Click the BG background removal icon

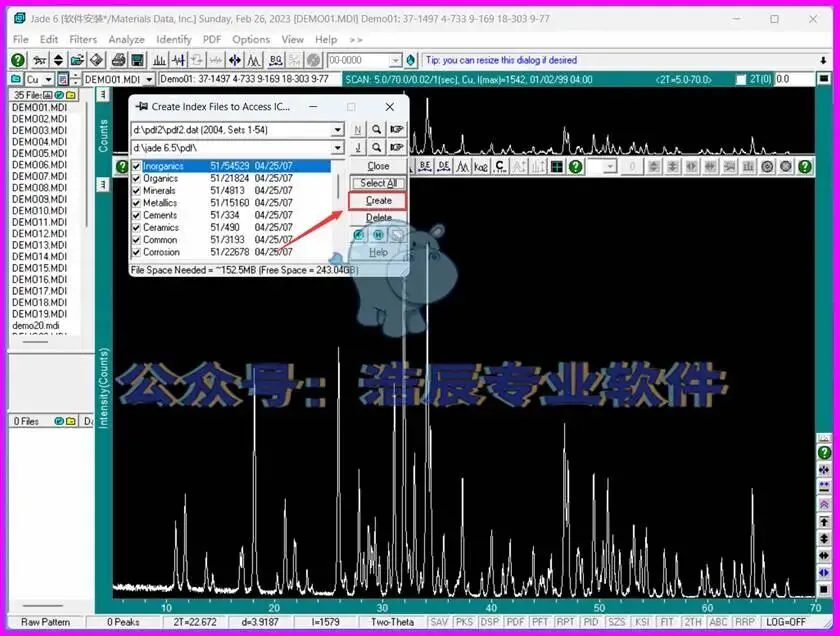pos(276,60)
